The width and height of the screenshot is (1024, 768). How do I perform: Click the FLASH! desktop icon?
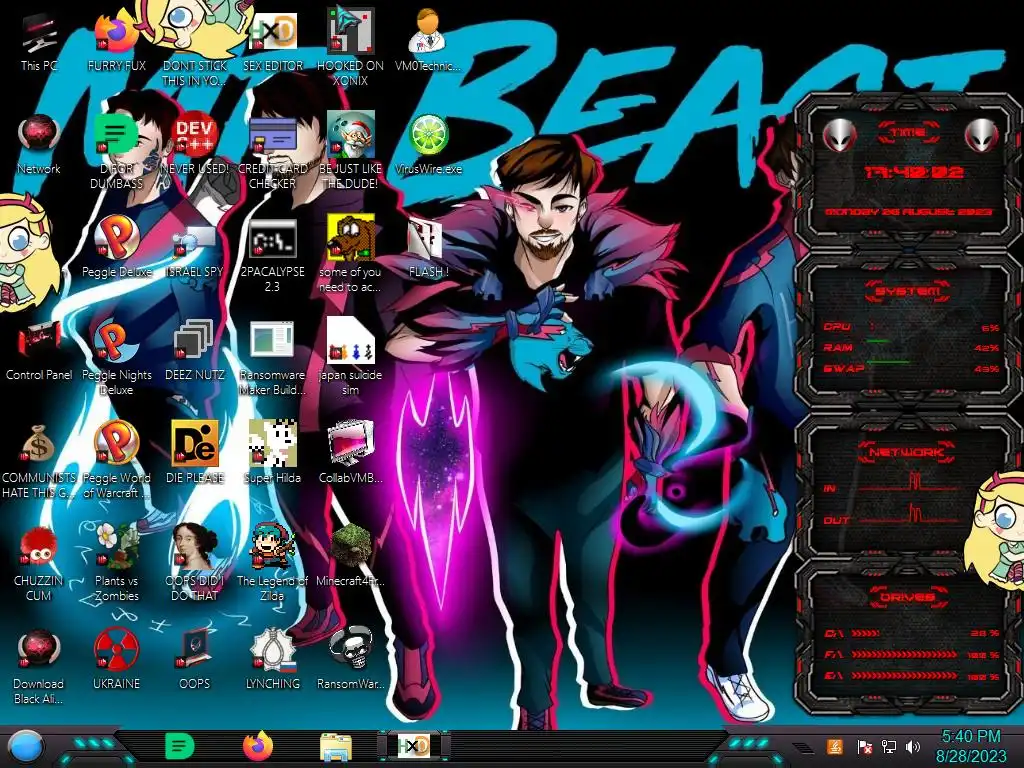428,248
